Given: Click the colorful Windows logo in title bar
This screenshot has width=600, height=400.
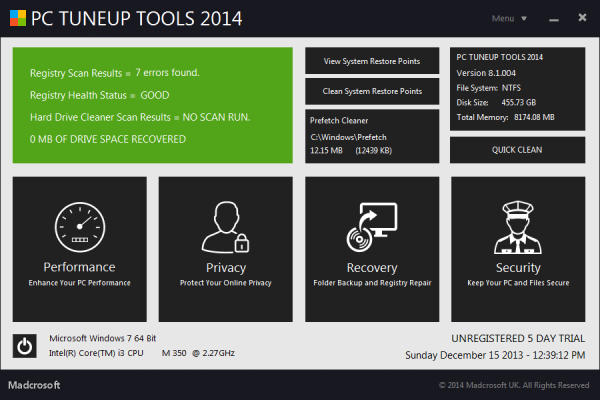Looking at the screenshot, I should [18, 18].
